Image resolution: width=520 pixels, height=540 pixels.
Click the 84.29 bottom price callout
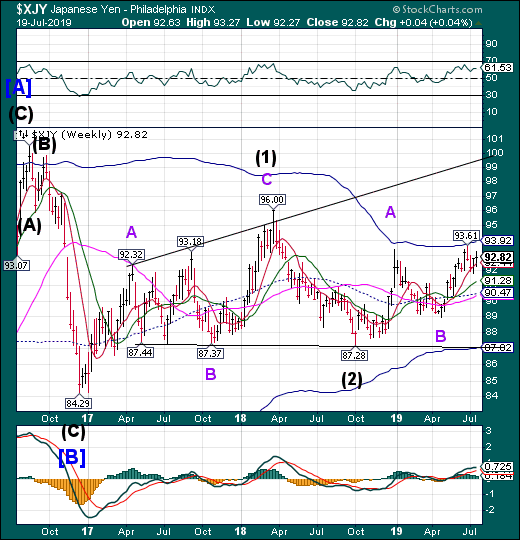click(x=79, y=403)
